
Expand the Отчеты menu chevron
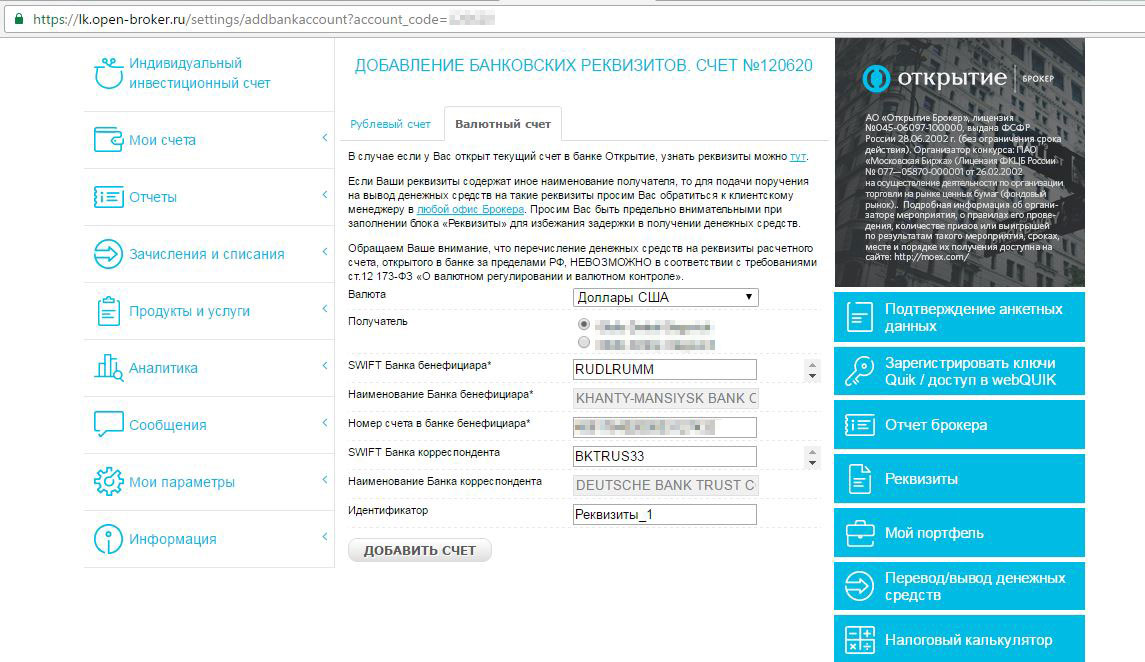325,194
